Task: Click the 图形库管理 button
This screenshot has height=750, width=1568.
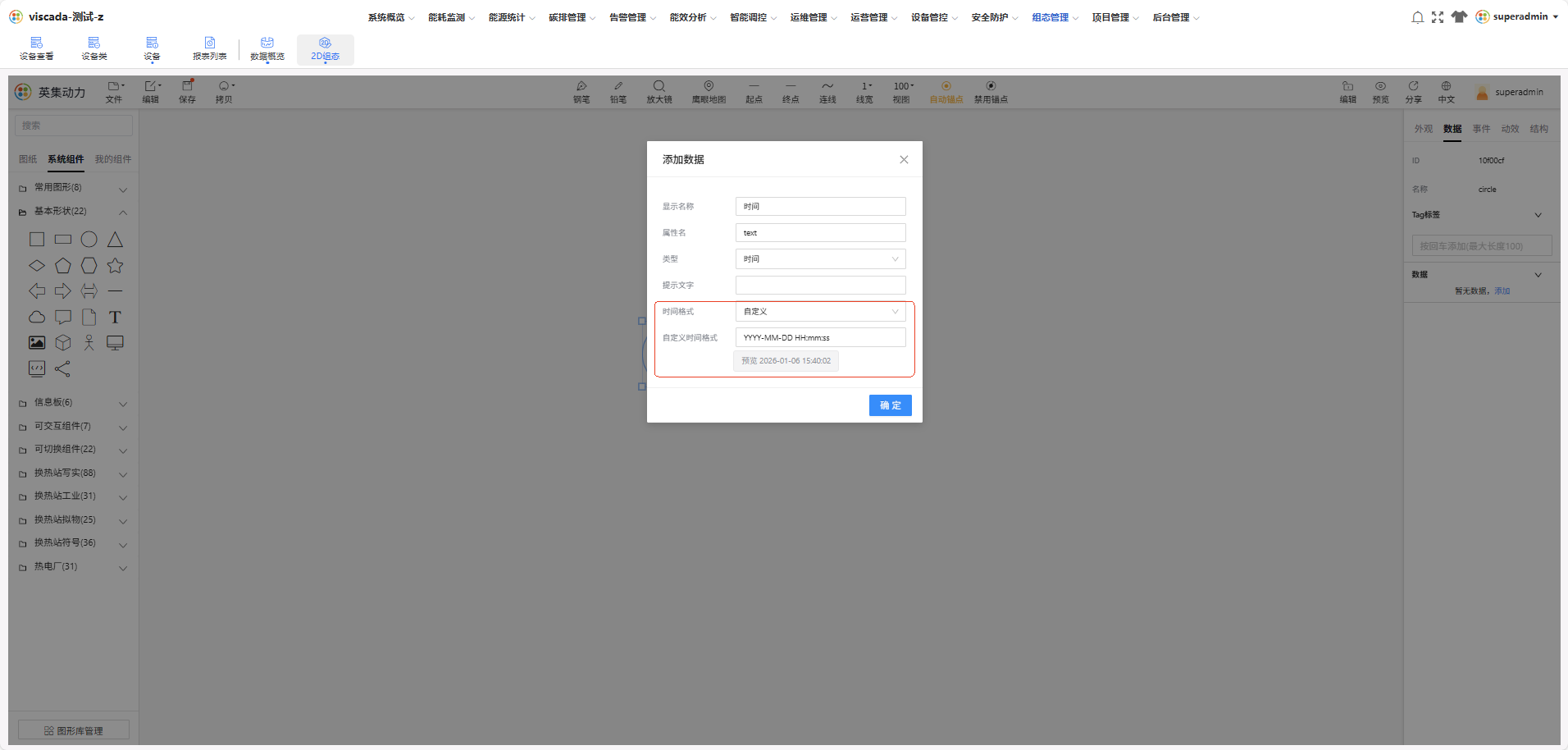Action: (x=74, y=730)
